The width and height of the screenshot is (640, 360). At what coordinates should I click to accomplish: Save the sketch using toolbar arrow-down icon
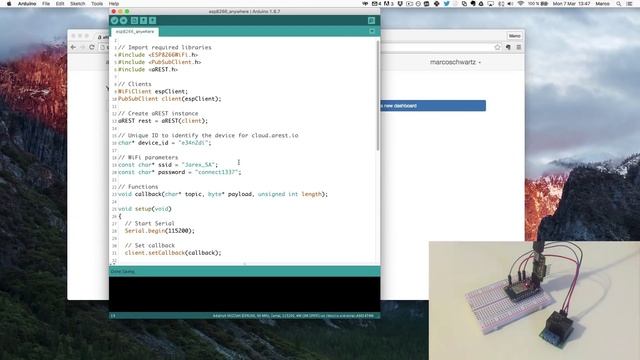pyautogui.click(x=152, y=21)
